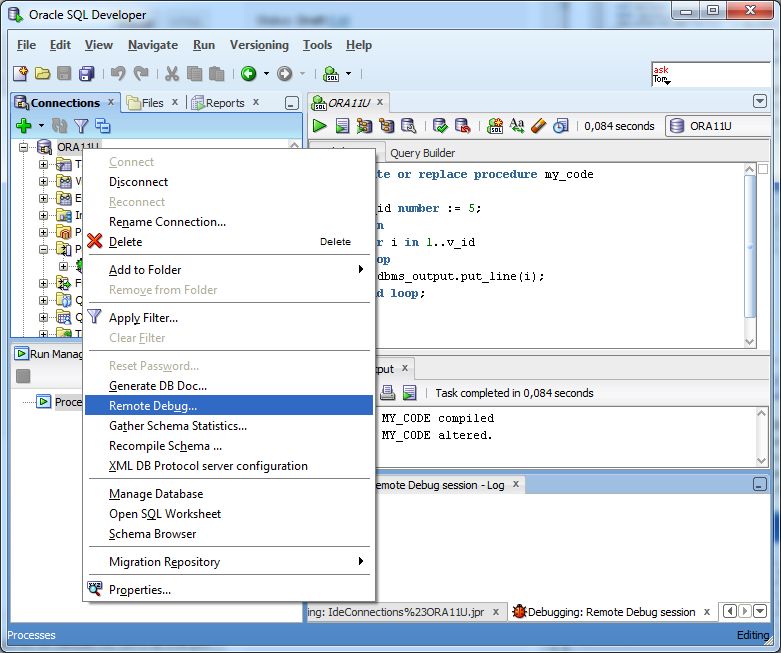Select Schema Browser entry
781x653 pixels.
click(229, 533)
